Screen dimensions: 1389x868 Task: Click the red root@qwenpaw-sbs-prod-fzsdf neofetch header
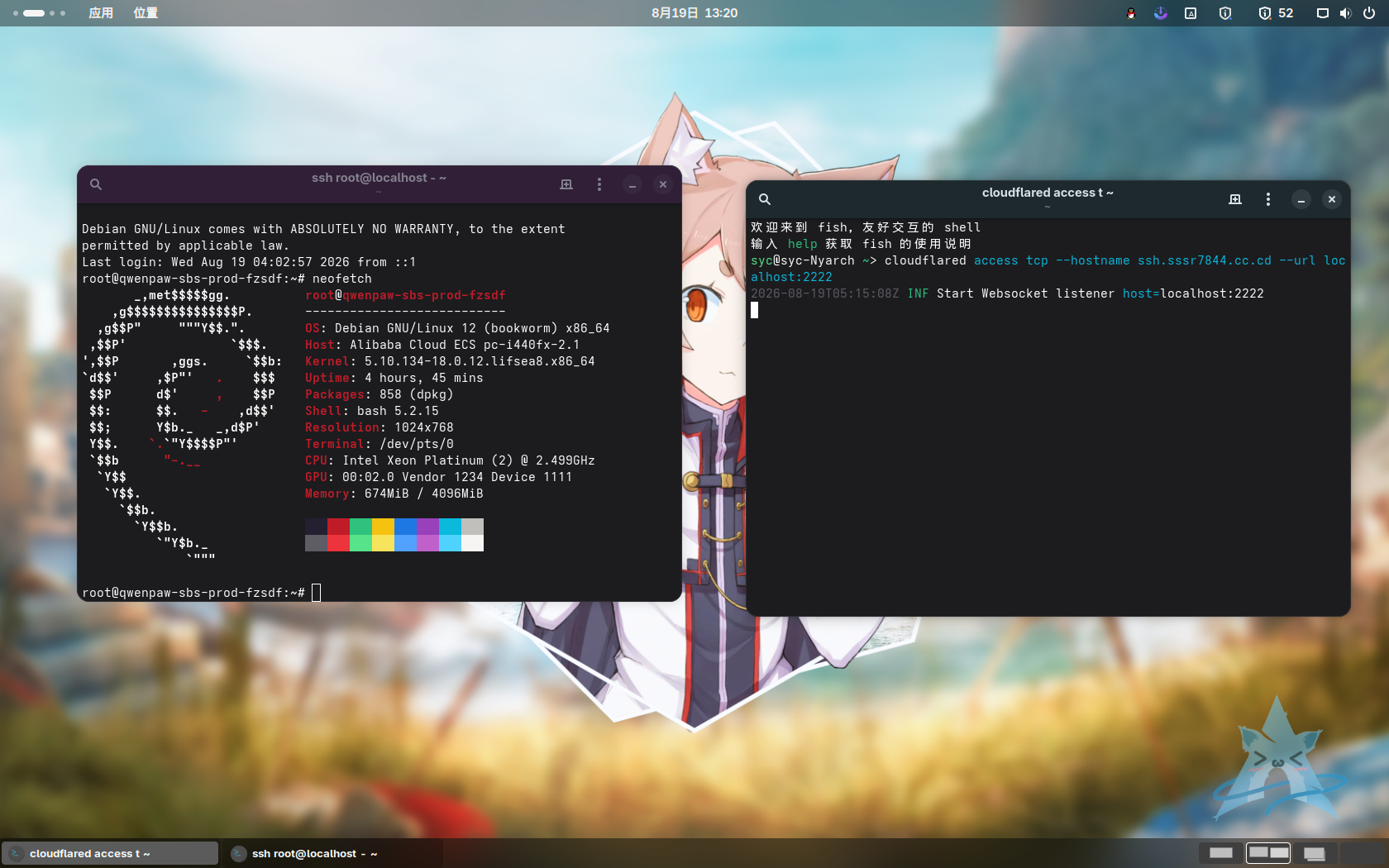[405, 295]
